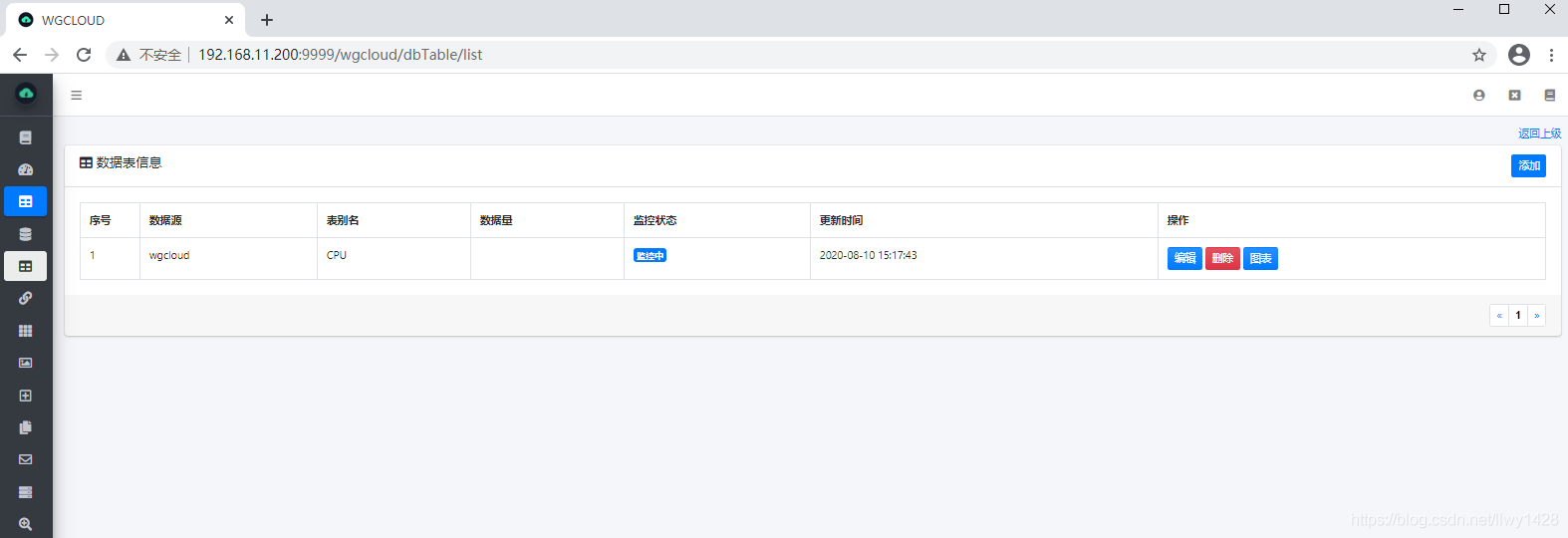
Task: Open the Chrome profile avatar
Action: [x=1519, y=55]
